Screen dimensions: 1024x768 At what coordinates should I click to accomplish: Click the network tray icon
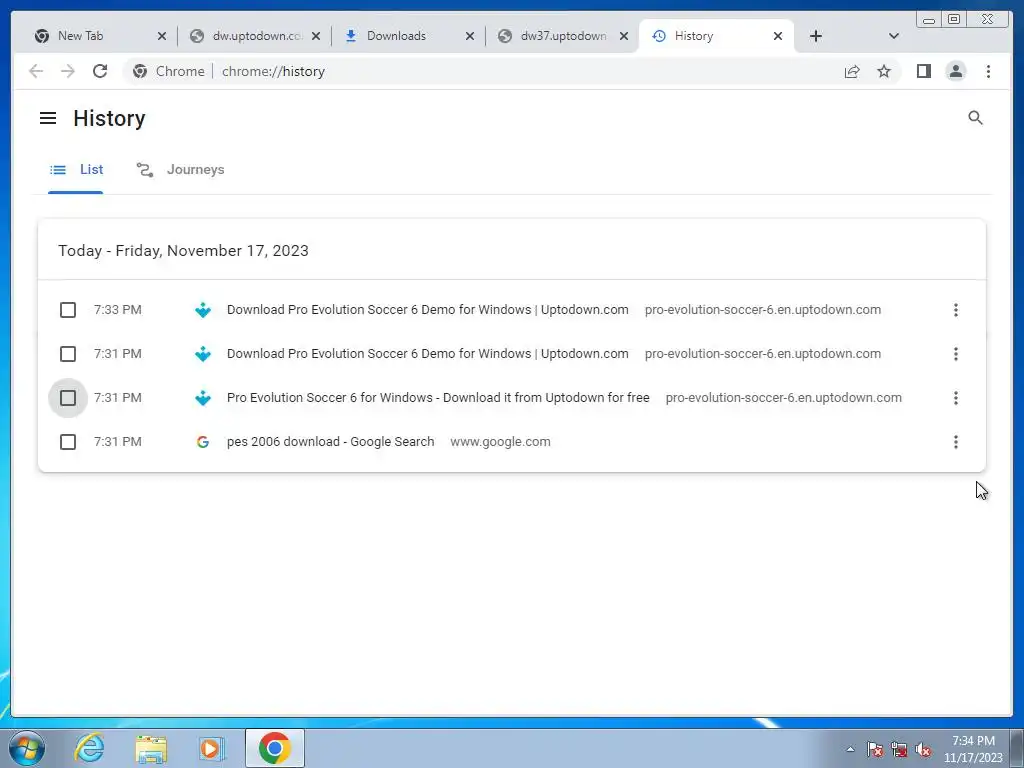click(x=899, y=749)
